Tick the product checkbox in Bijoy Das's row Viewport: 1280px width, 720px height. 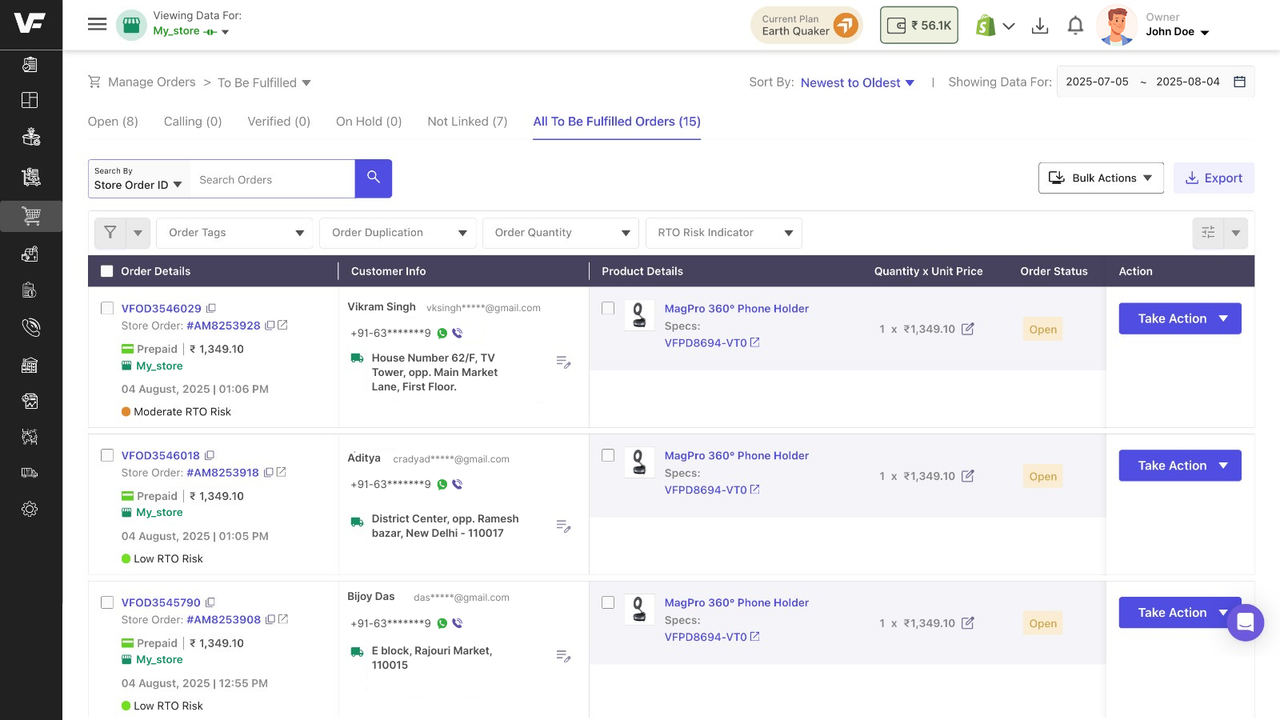click(x=608, y=602)
